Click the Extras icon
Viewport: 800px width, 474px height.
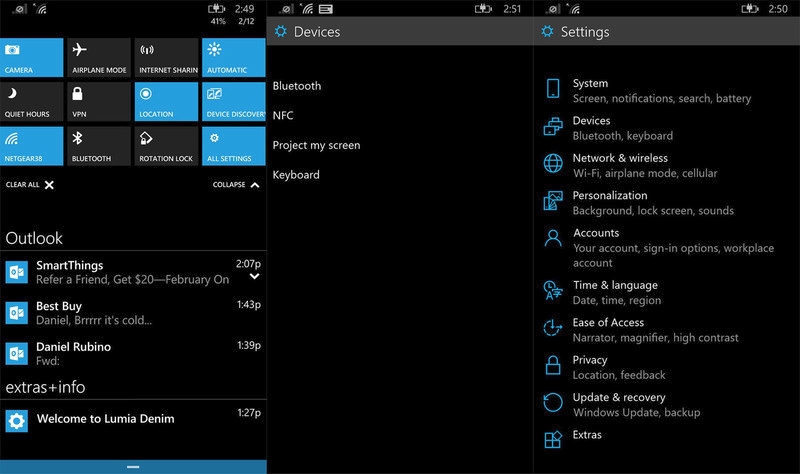pyautogui.click(x=553, y=439)
